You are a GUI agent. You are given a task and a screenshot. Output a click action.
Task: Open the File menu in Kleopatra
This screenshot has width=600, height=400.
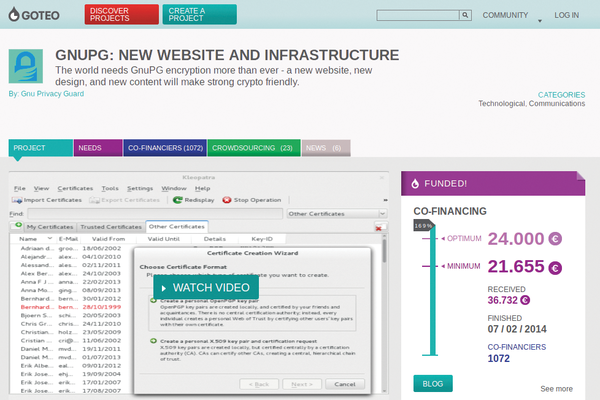click(20, 188)
